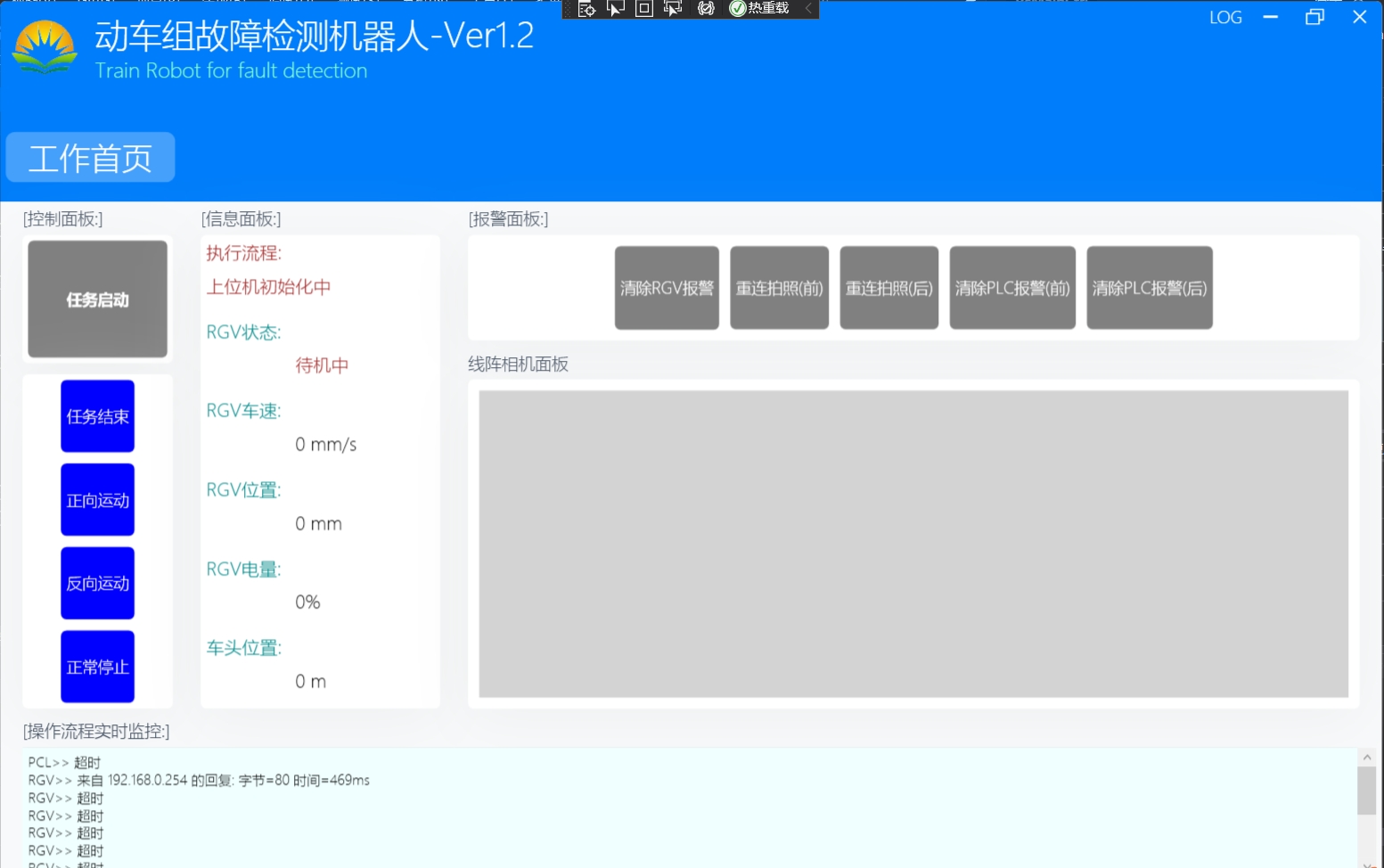The image size is (1384, 868).
Task: Click 重连拍照(后) button
Action: [x=889, y=288]
